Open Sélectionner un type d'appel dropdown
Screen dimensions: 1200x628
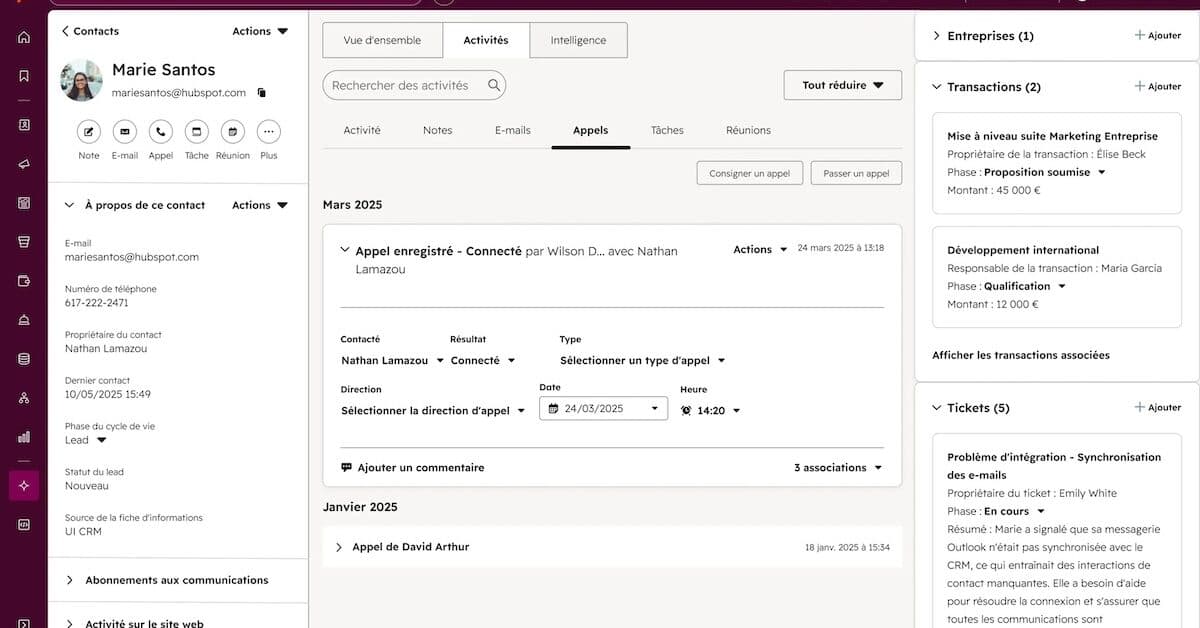point(643,360)
